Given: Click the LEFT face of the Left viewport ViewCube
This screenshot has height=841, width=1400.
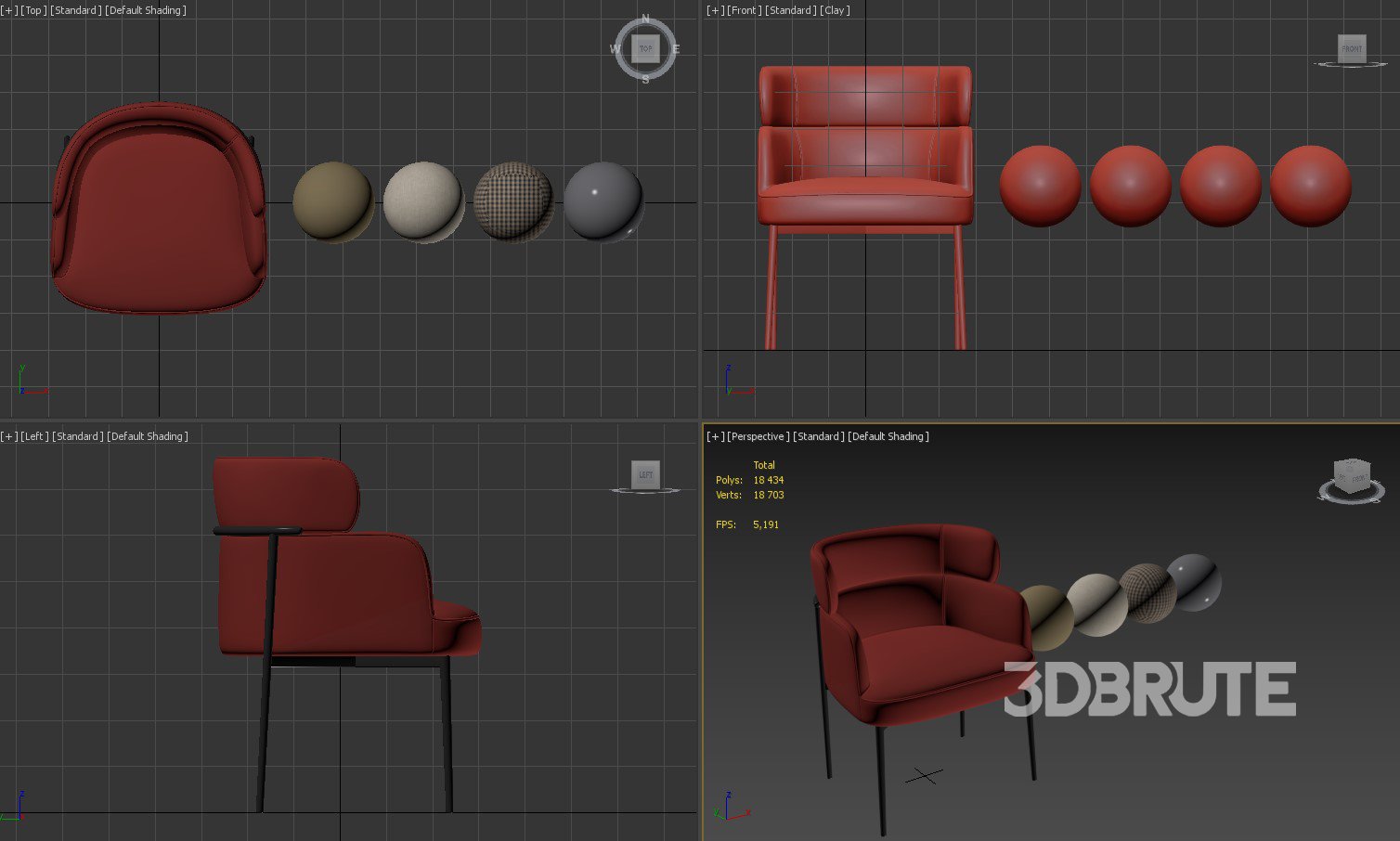Looking at the screenshot, I should [x=645, y=474].
